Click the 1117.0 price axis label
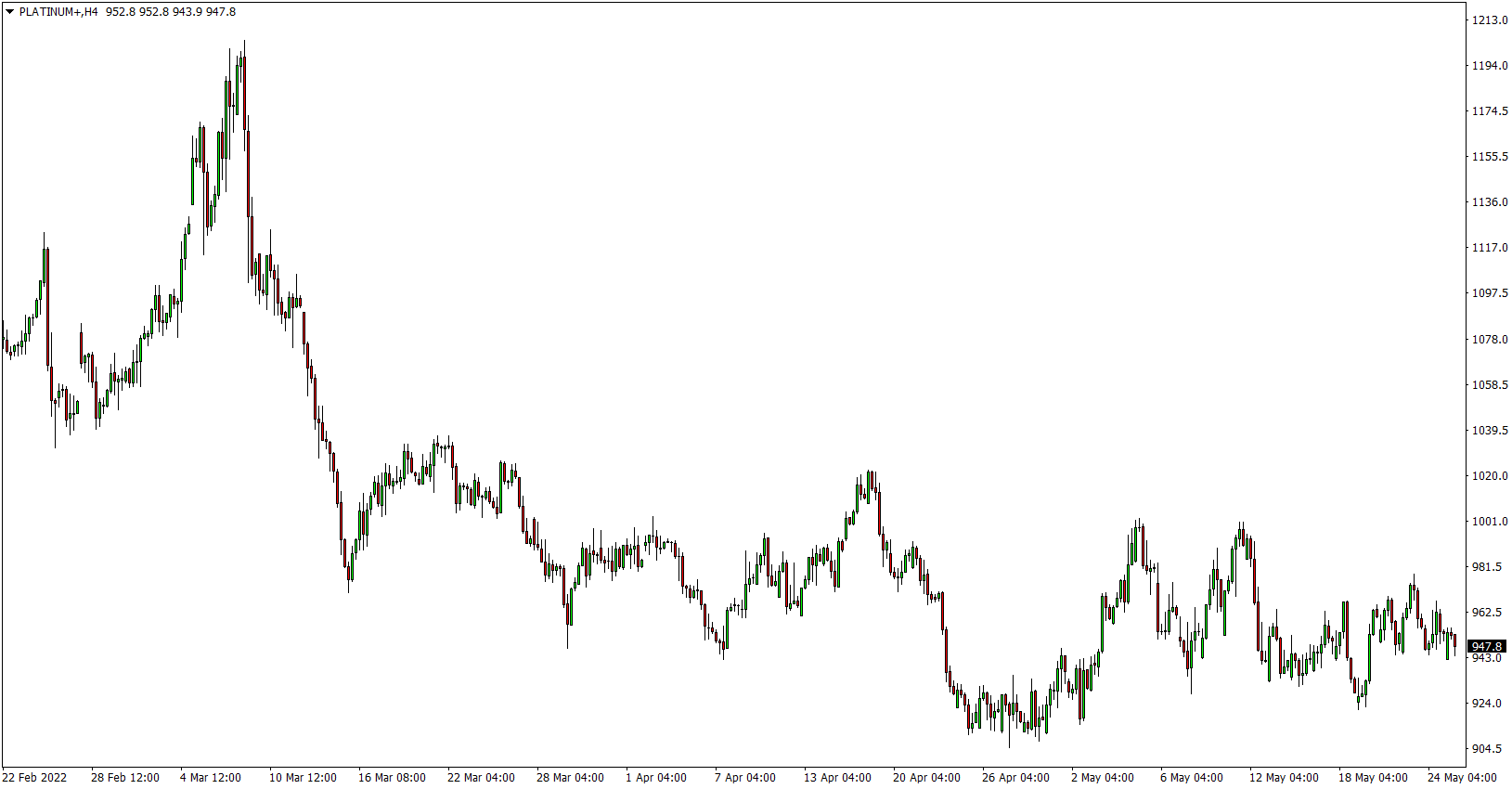Screen dimensions: 1512x789 tap(1490, 248)
